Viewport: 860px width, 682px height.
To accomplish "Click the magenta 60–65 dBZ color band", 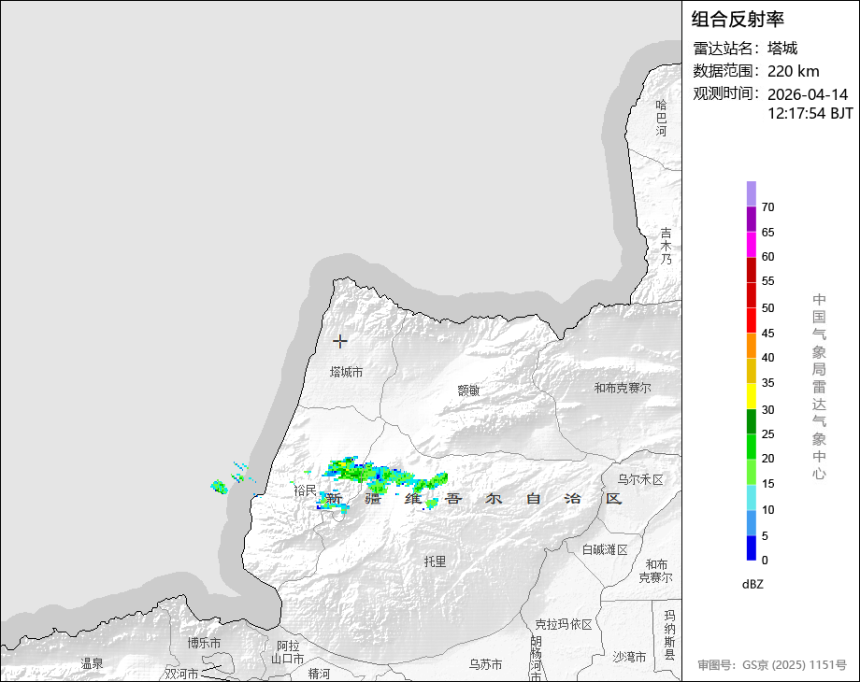I will coord(751,245).
